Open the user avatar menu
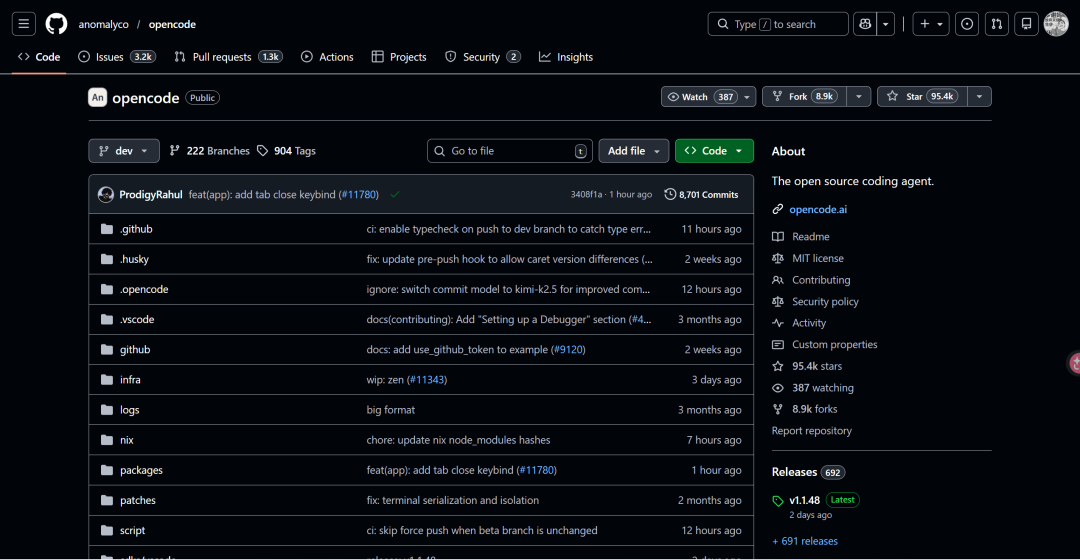Screen dimensions: 1080x560 (1056, 24)
